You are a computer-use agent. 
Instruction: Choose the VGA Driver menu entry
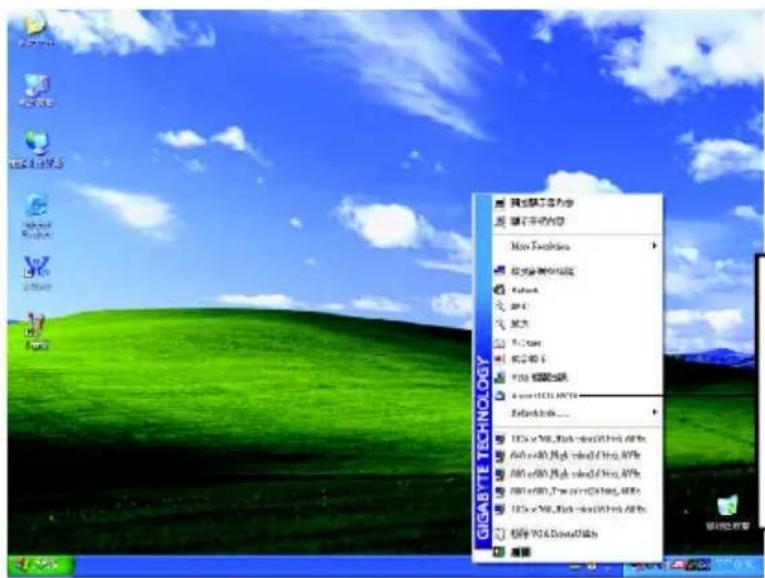tap(577, 534)
